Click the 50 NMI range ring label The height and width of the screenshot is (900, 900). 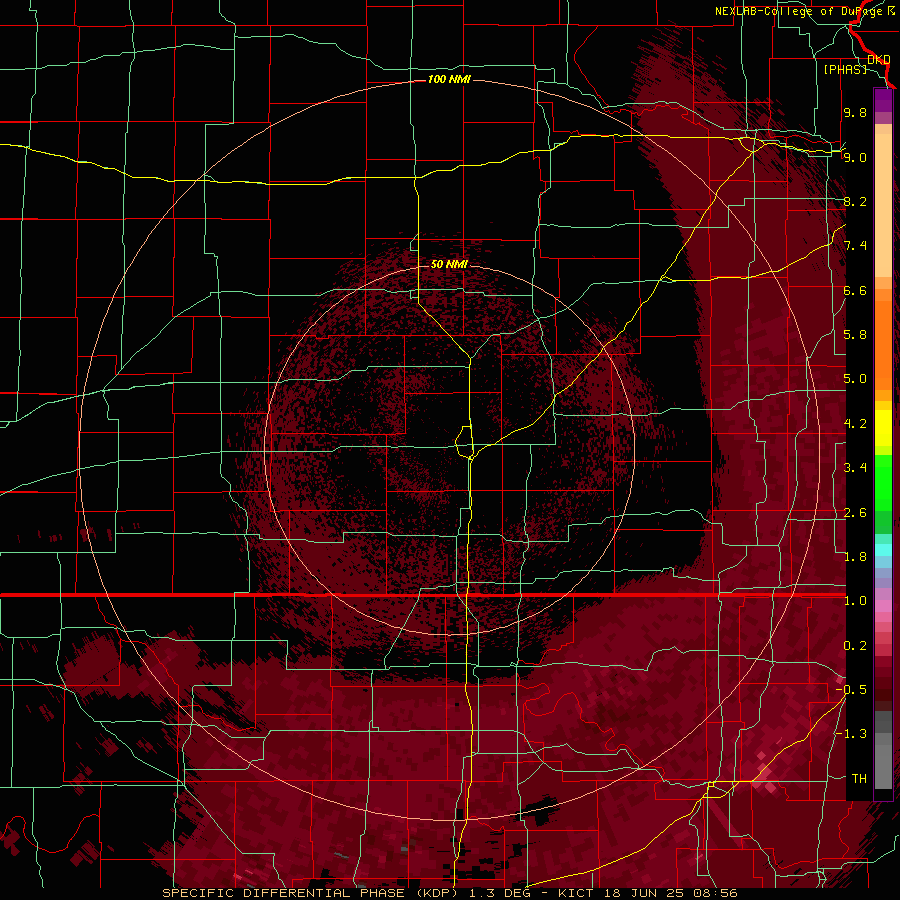coord(449,264)
